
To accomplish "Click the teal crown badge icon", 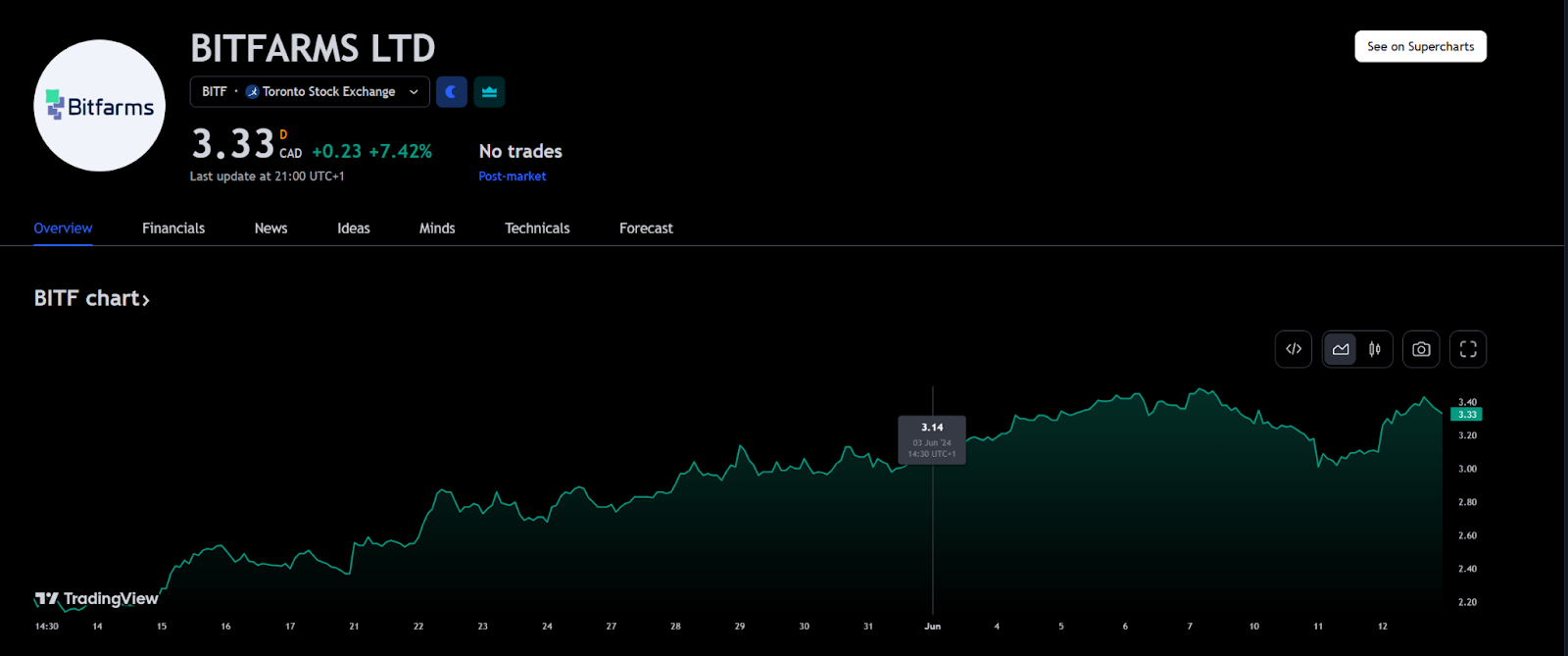I will 489,91.
